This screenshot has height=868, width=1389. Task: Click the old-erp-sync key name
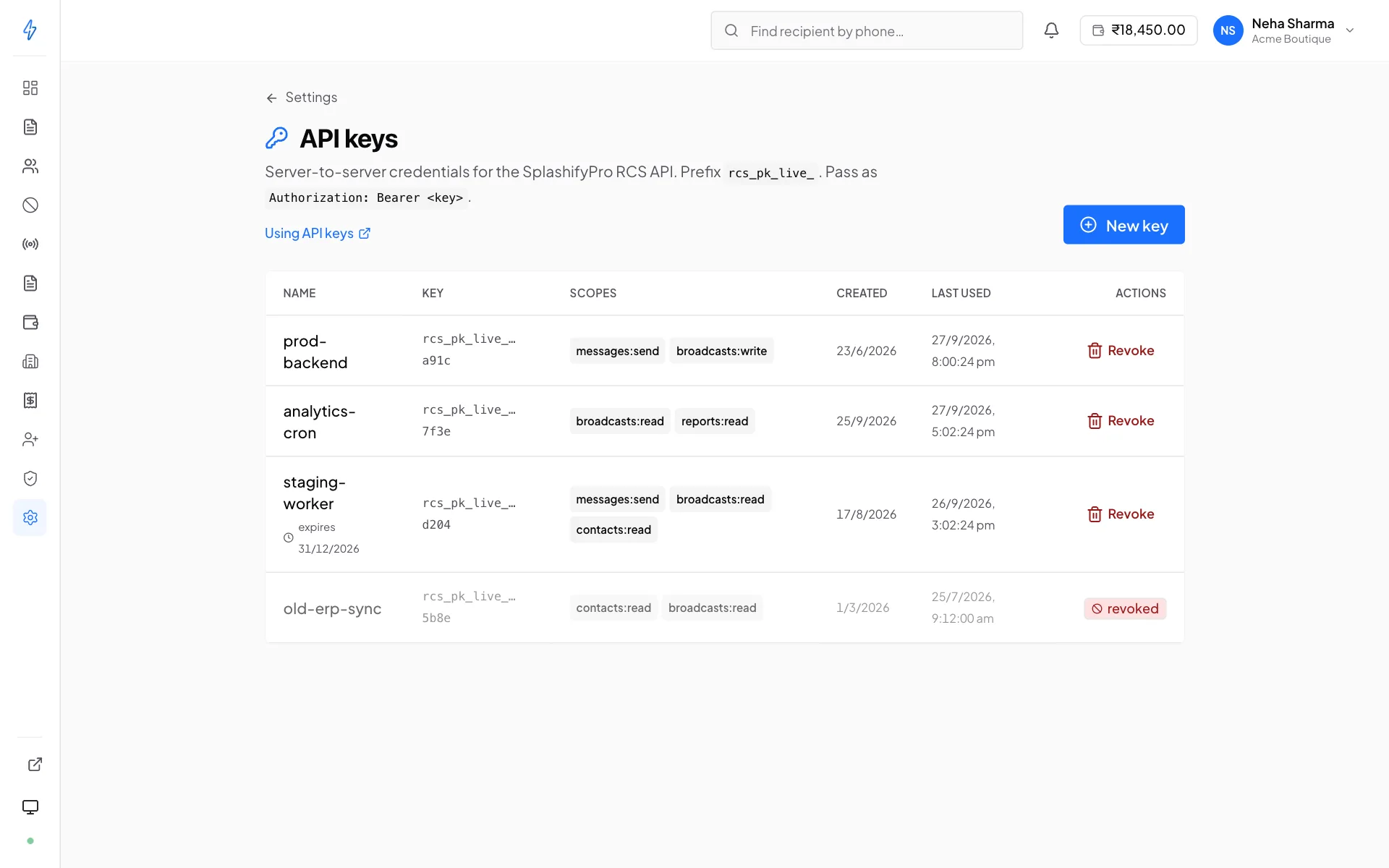pos(332,609)
